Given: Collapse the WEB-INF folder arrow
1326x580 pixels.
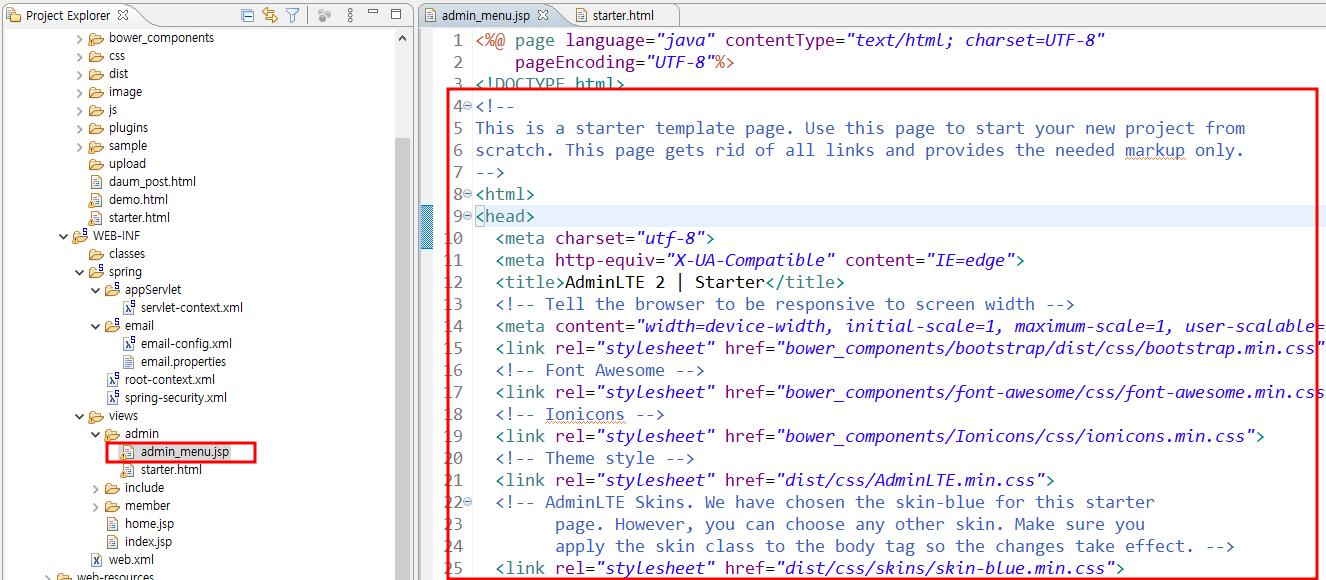Looking at the screenshot, I should pos(64,235).
